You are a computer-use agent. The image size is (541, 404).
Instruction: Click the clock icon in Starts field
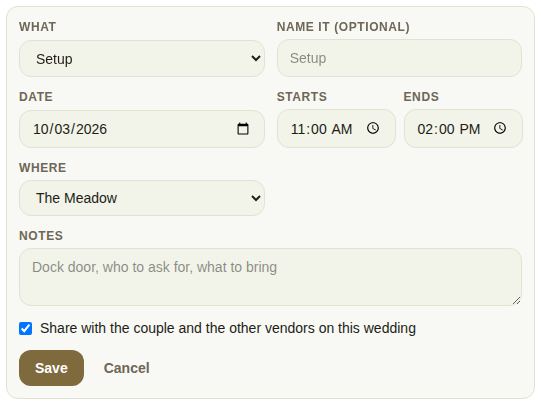pyautogui.click(x=373, y=128)
